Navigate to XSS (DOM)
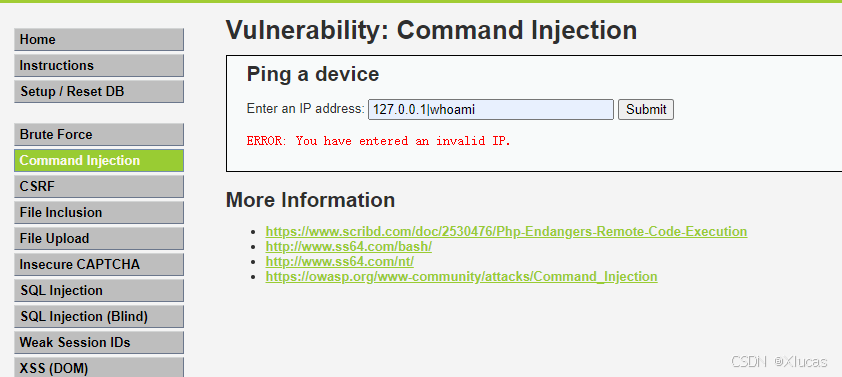Image resolution: width=842 pixels, height=377 pixels. (x=99, y=367)
